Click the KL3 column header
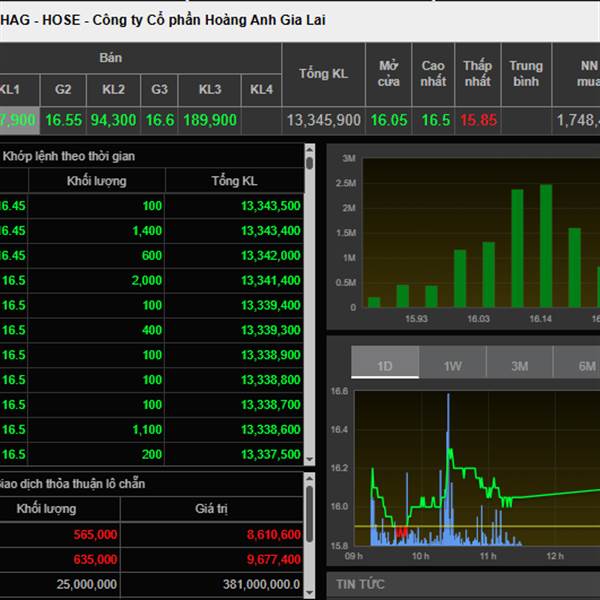 coord(210,90)
